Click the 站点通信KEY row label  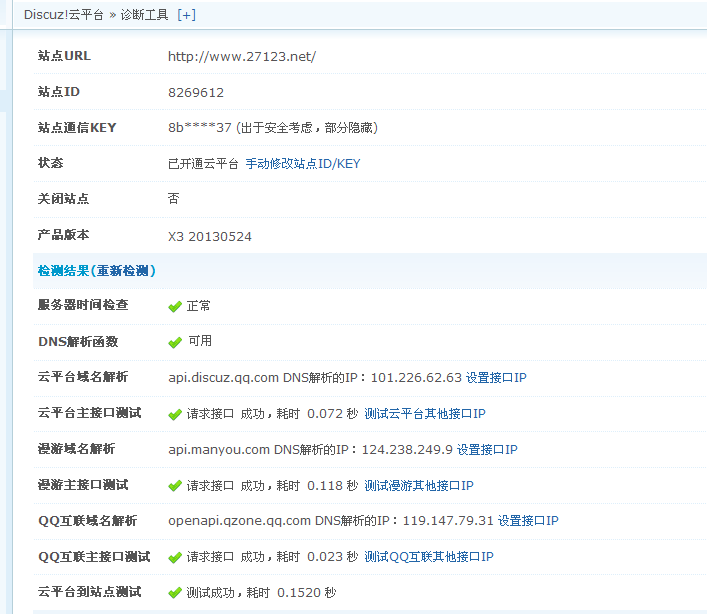tap(77, 128)
